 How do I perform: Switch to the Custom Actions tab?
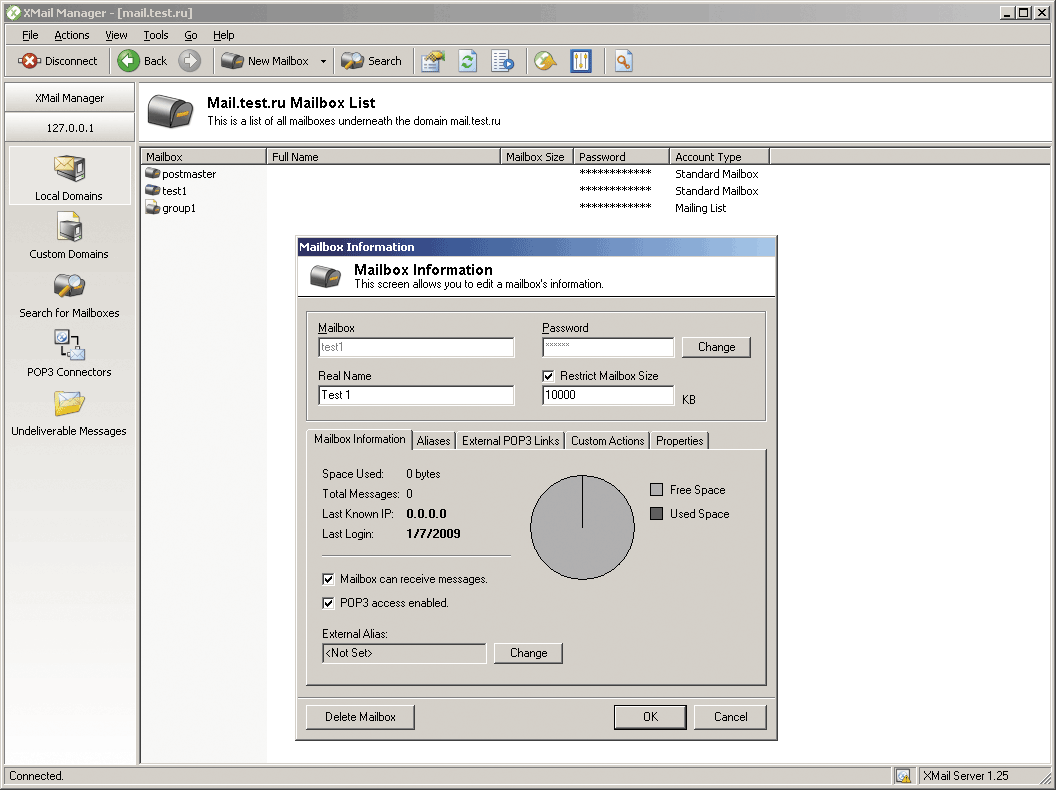click(607, 440)
